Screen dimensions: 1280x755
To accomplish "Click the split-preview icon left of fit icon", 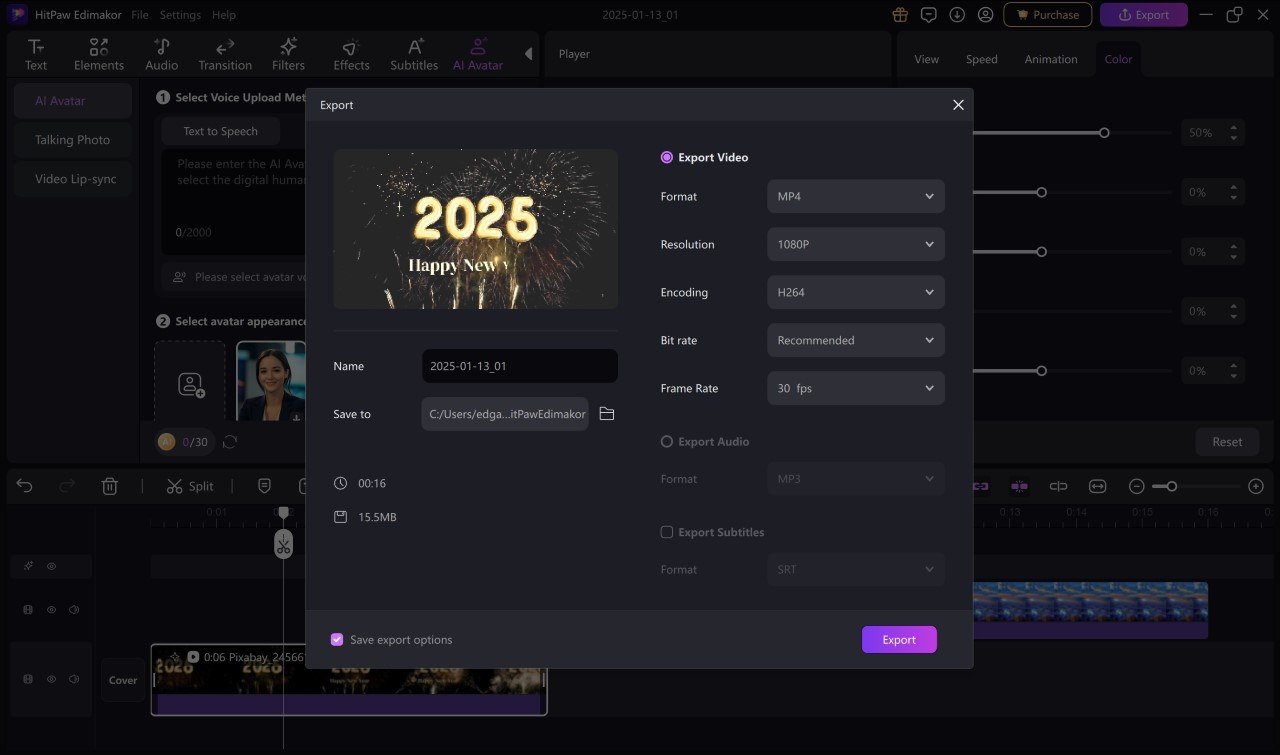I will coord(1058,486).
